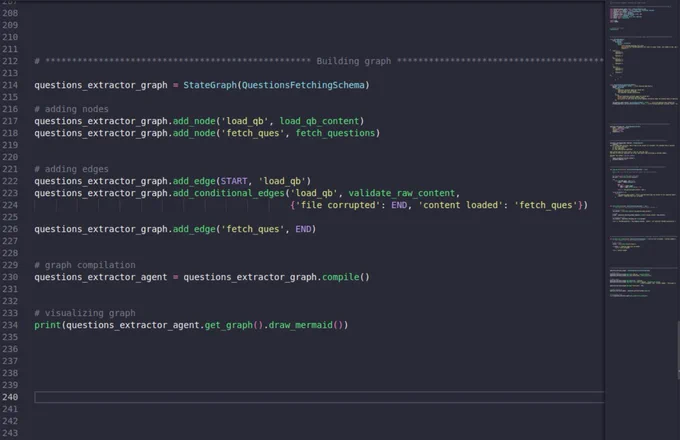
Task: Click 'content loaded' string key
Action: tap(460, 205)
